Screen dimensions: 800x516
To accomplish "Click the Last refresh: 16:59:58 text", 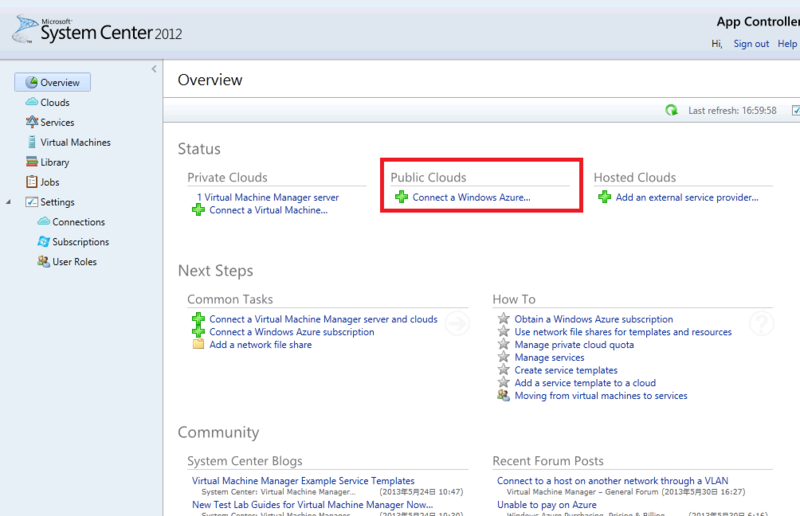I will [x=732, y=111].
